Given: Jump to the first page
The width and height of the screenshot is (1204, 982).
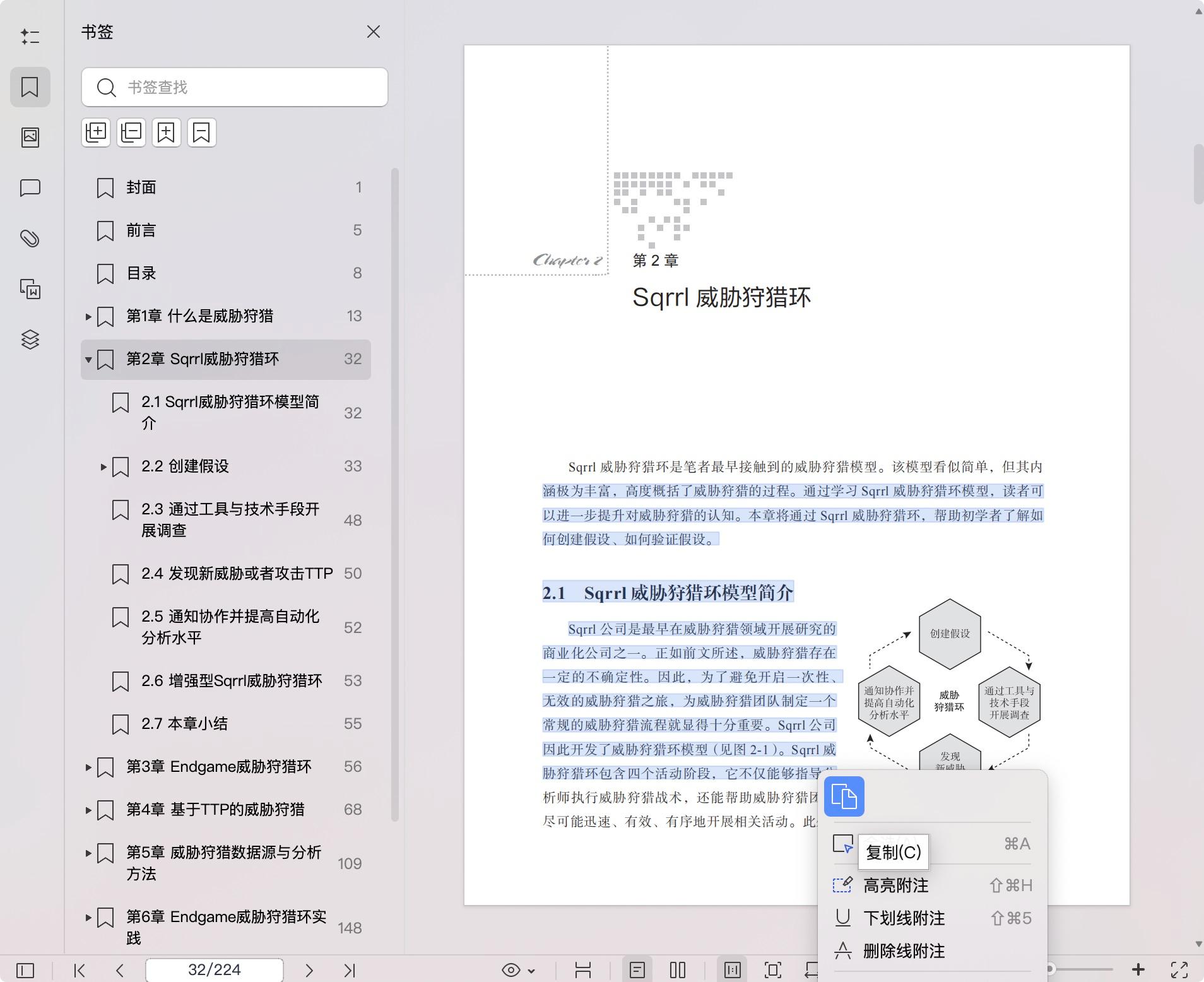Looking at the screenshot, I should 80,970.
